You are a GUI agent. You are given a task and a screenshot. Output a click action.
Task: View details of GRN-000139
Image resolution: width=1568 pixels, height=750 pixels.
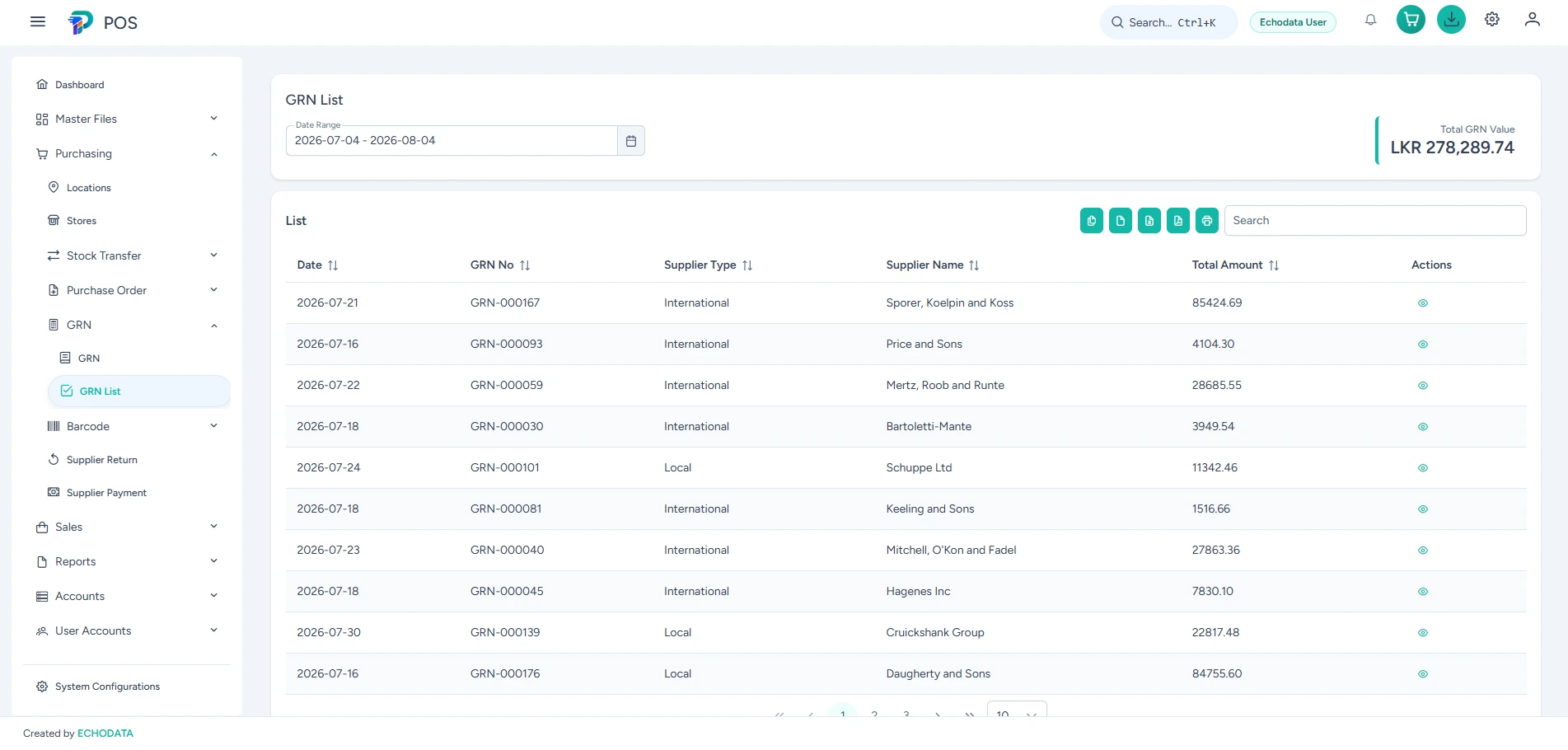[1423, 633]
